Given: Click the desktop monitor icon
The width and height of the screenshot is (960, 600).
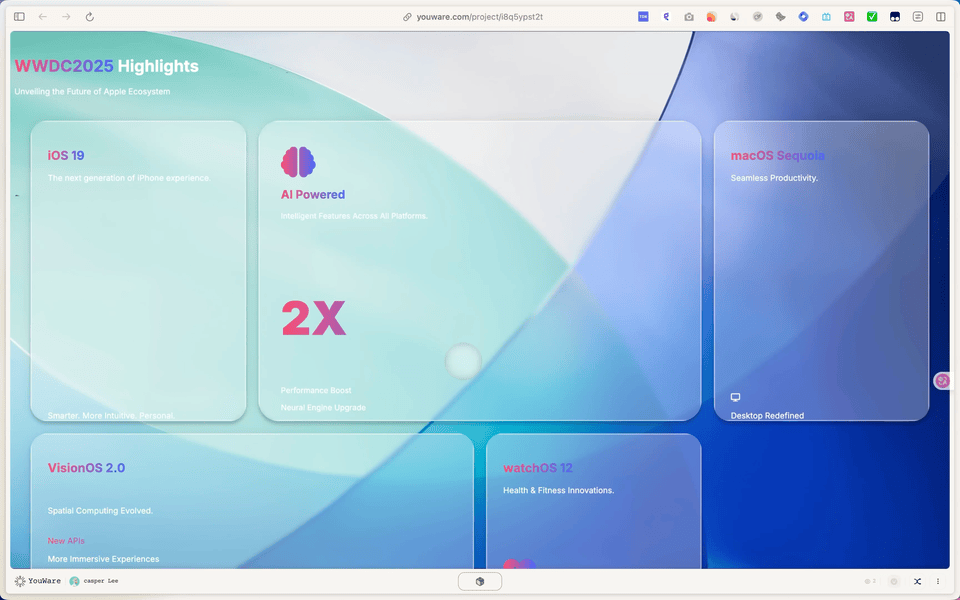Looking at the screenshot, I should 735,397.
